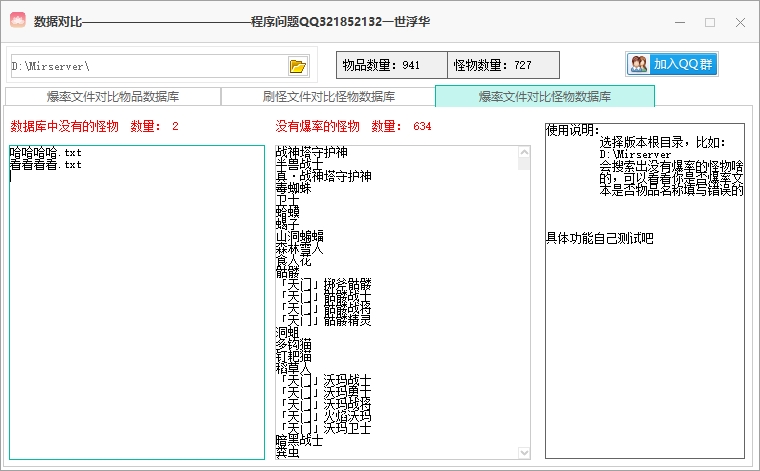
Task: Select 粪虫 in monster list
Action: pos(288,452)
